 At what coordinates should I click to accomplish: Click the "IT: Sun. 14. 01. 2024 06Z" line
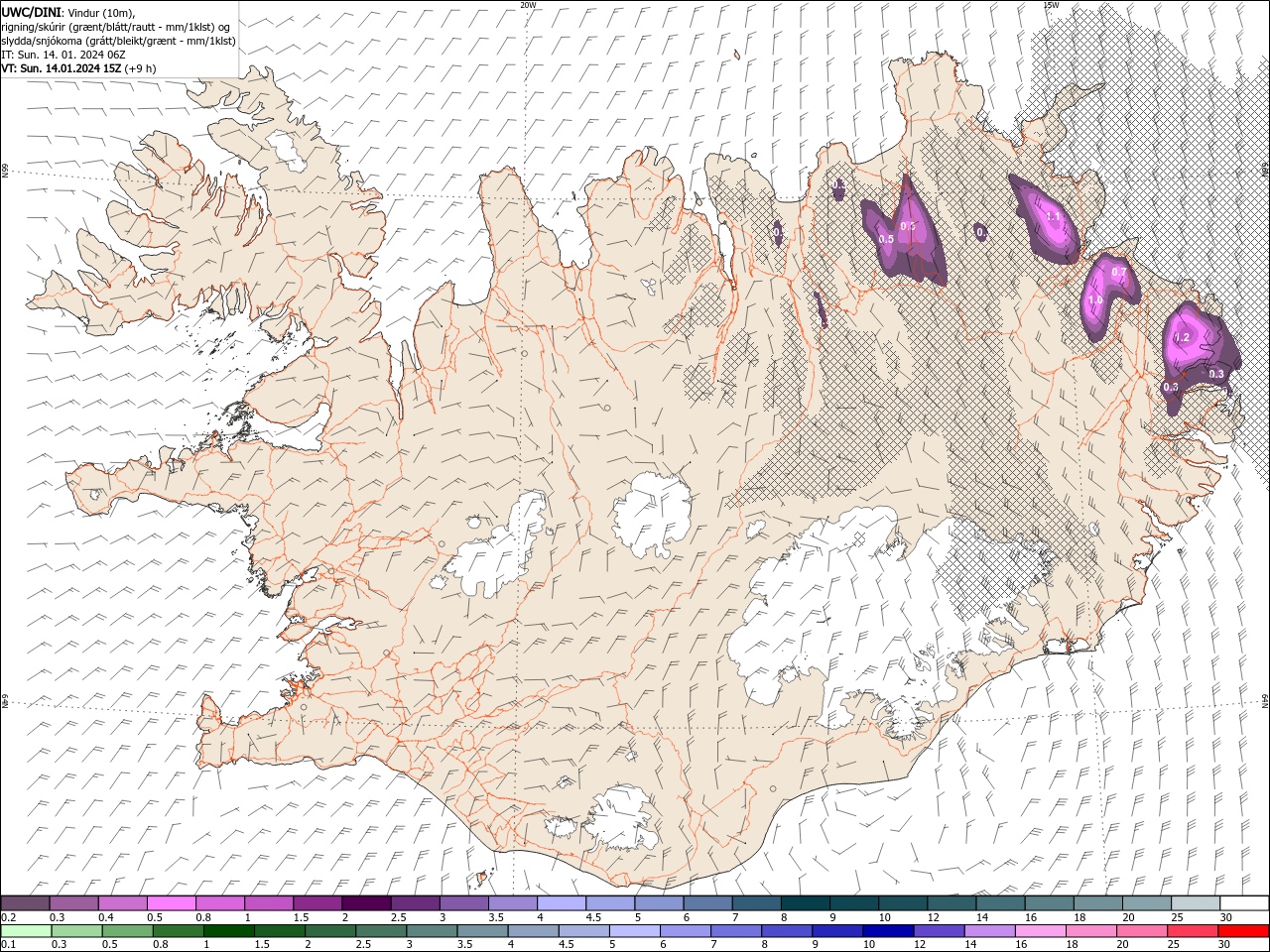pos(64,55)
